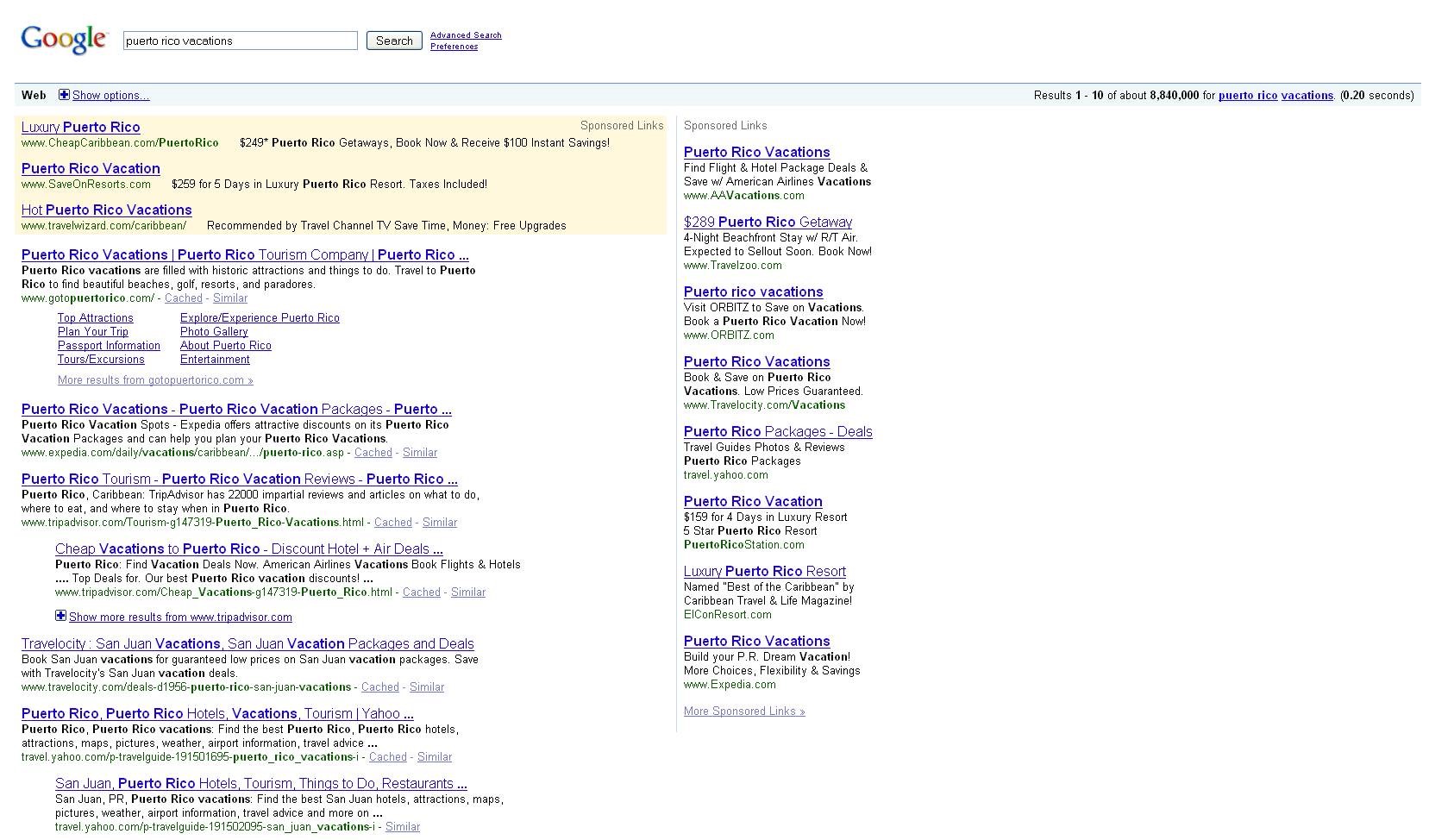Open Preferences link
1429x840 pixels.
454,47
